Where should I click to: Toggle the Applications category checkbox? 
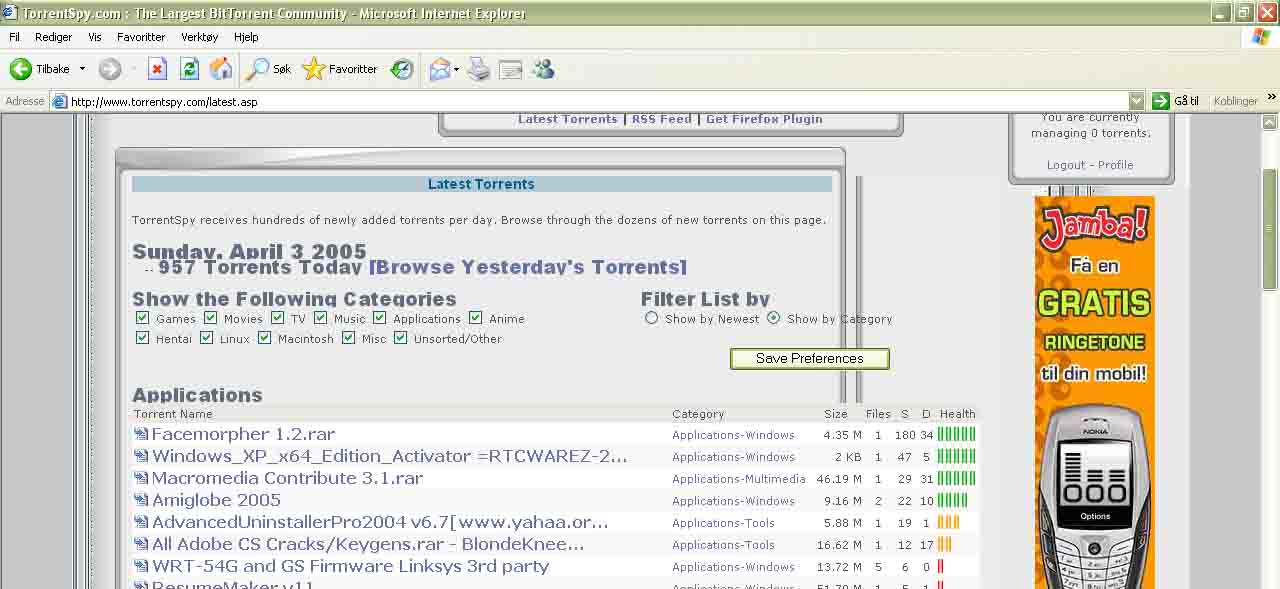pos(380,318)
